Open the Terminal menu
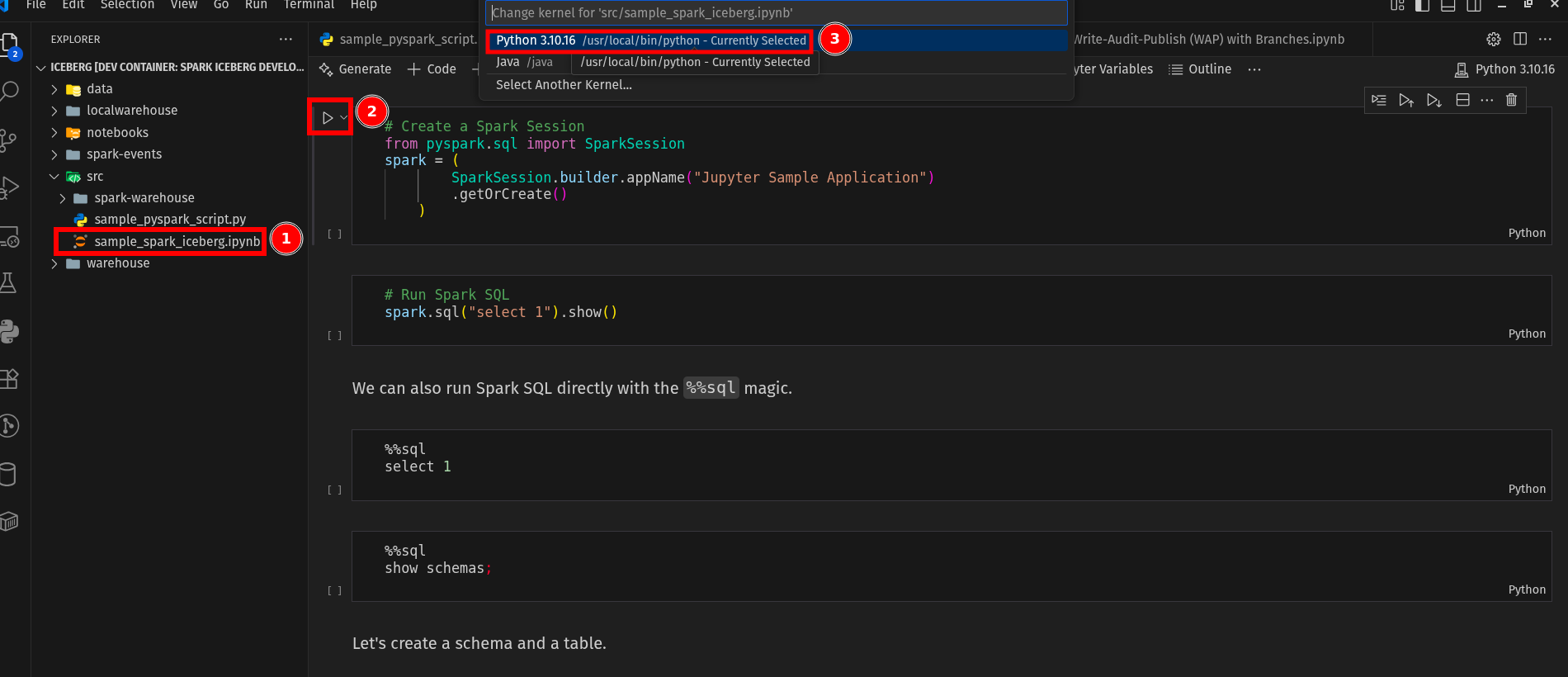 coord(309,5)
